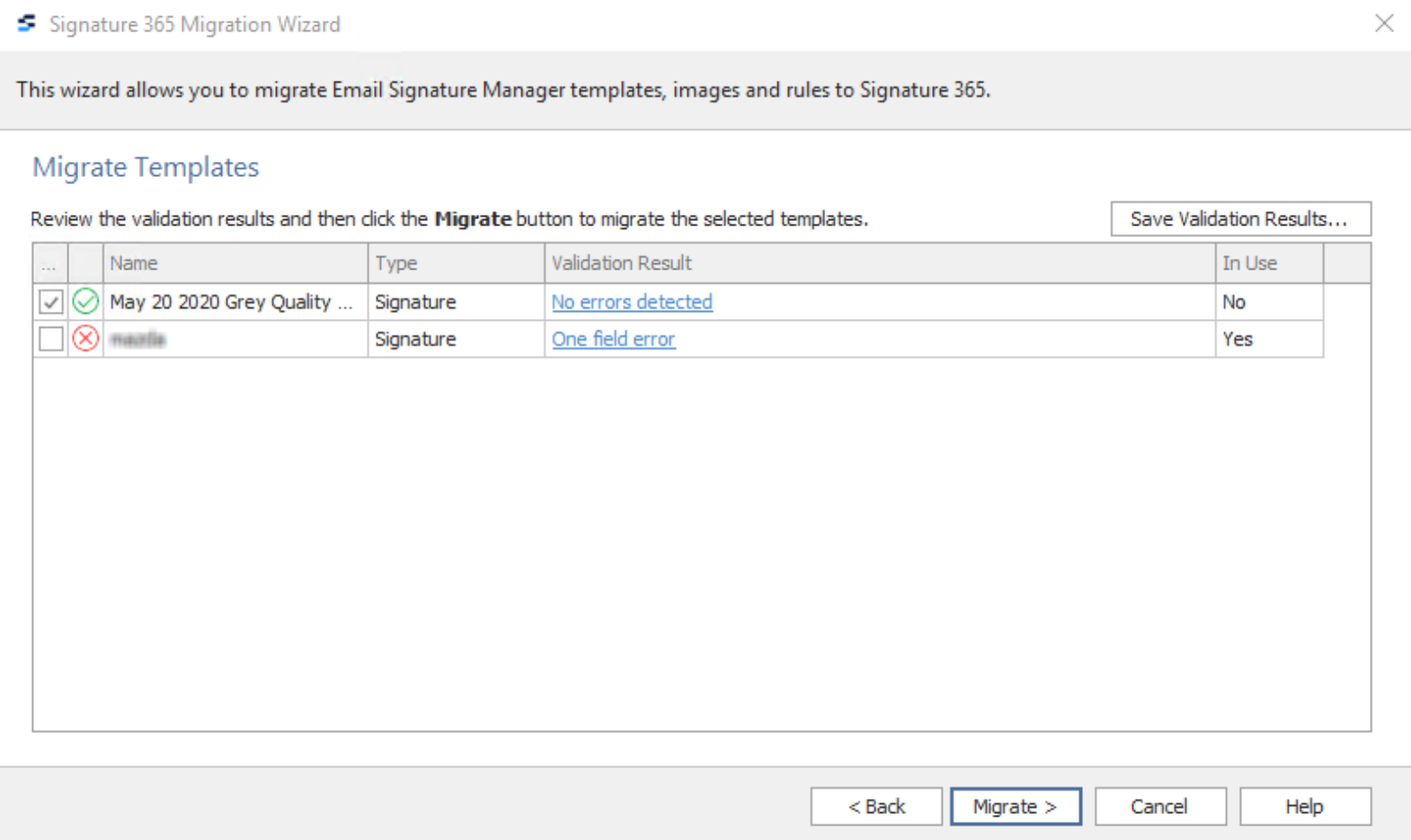Image resolution: width=1411 pixels, height=840 pixels.
Task: Select the May 20 2020 Grey Quality name cell
Action: click(235, 302)
